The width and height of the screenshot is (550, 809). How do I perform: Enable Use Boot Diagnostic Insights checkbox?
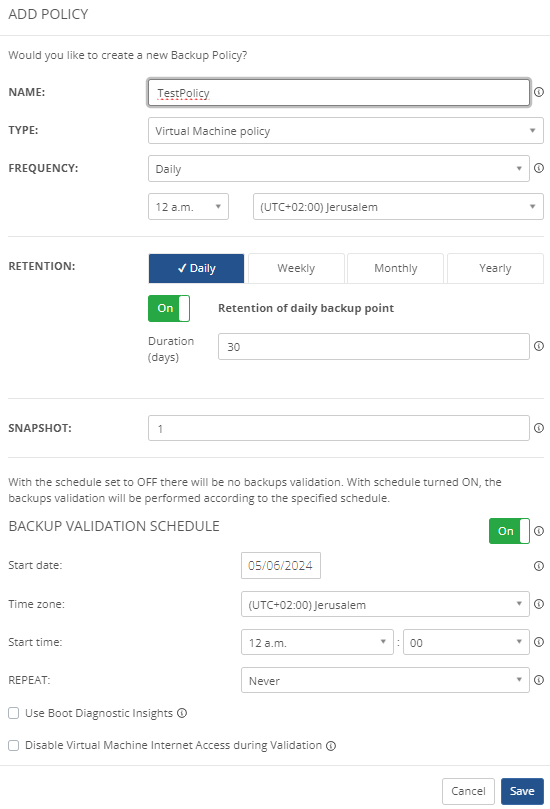13,713
